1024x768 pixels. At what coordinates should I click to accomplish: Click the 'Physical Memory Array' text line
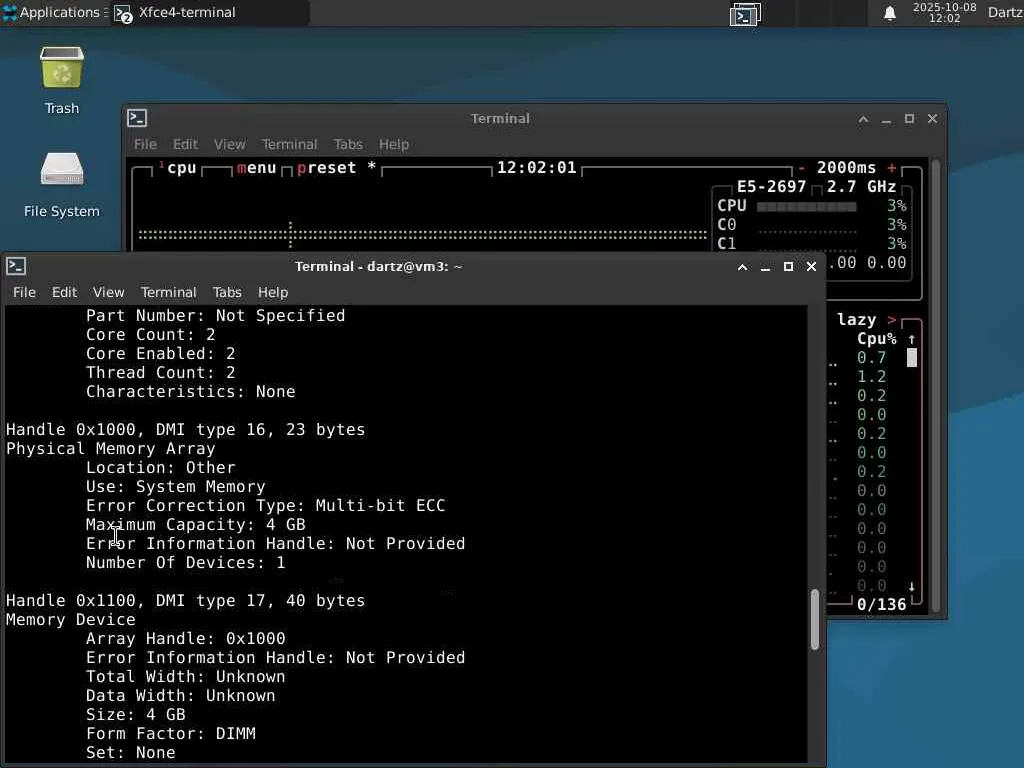(110, 449)
